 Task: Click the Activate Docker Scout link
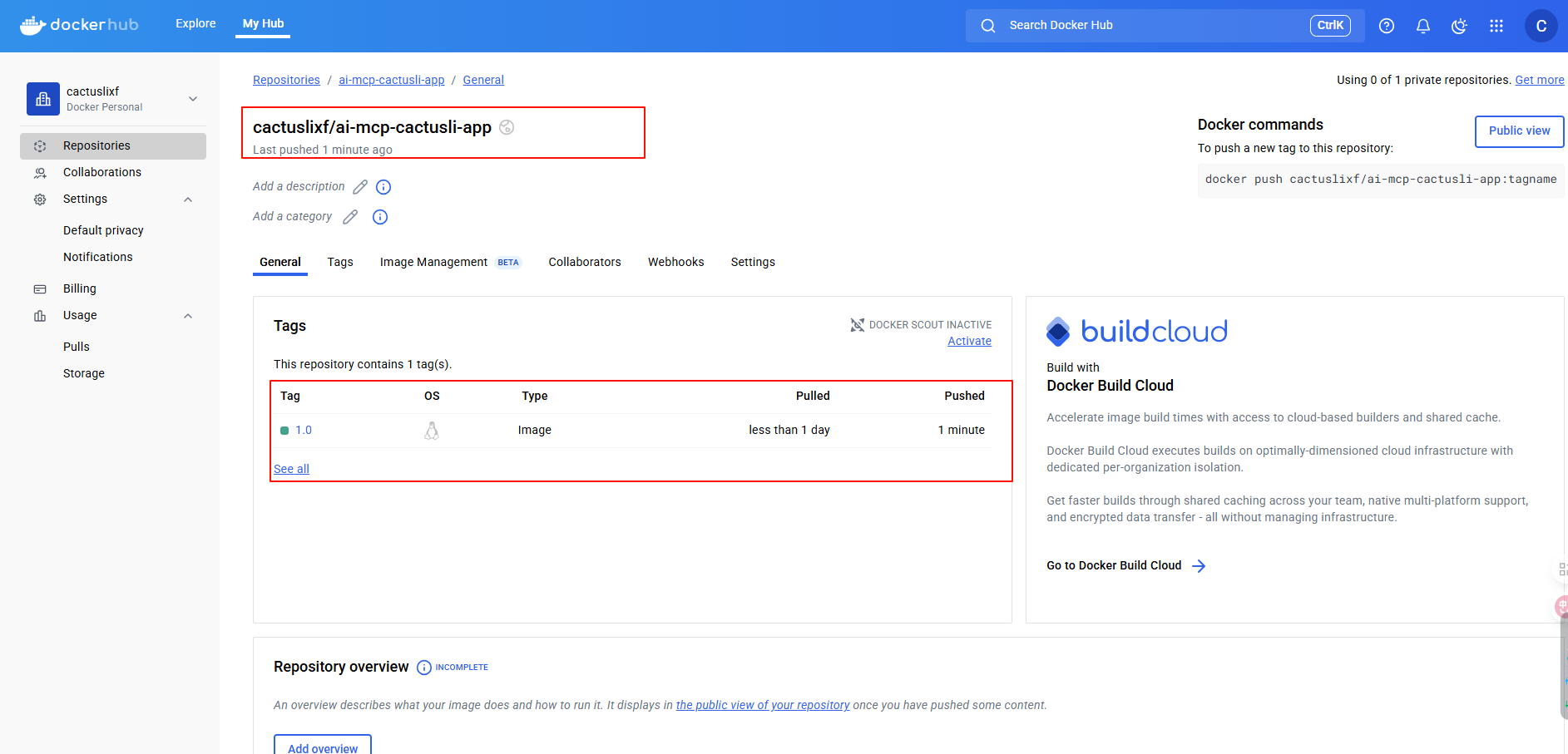969,341
